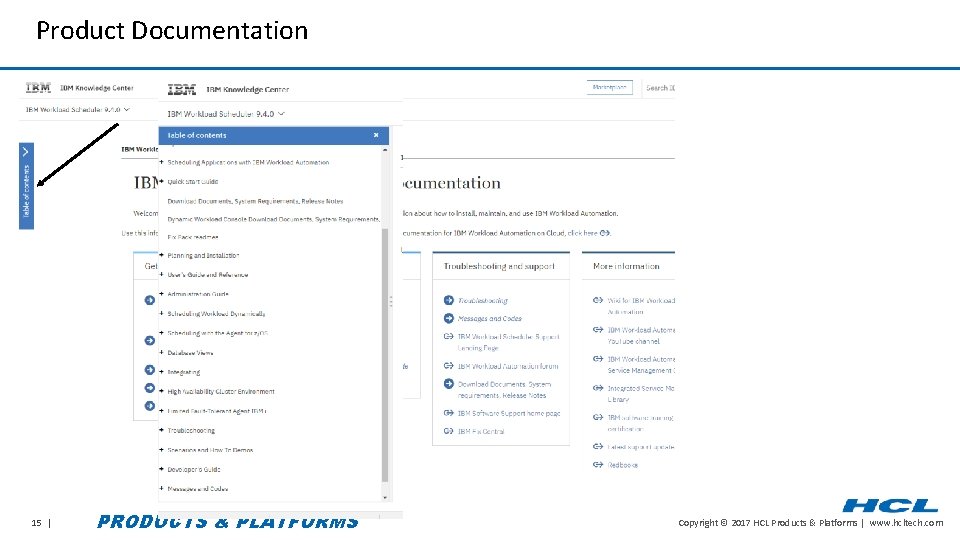The width and height of the screenshot is (960, 540).
Task: Click the Search input field
Action: pos(660,88)
